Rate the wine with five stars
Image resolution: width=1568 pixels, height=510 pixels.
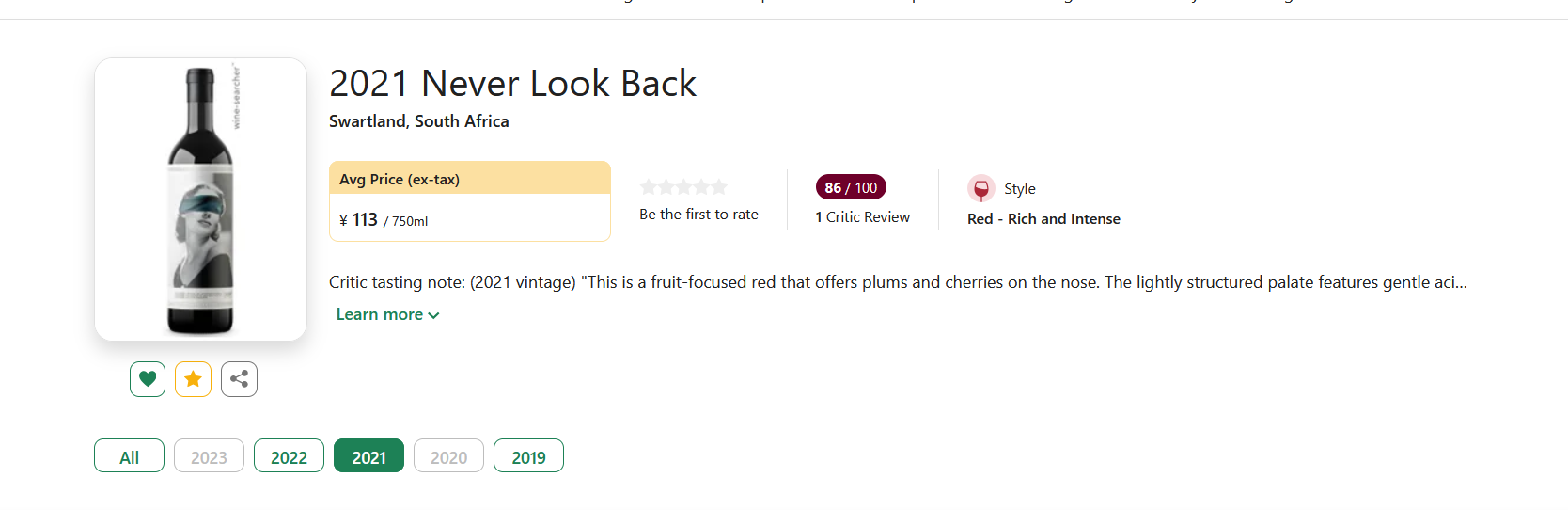coord(719,187)
